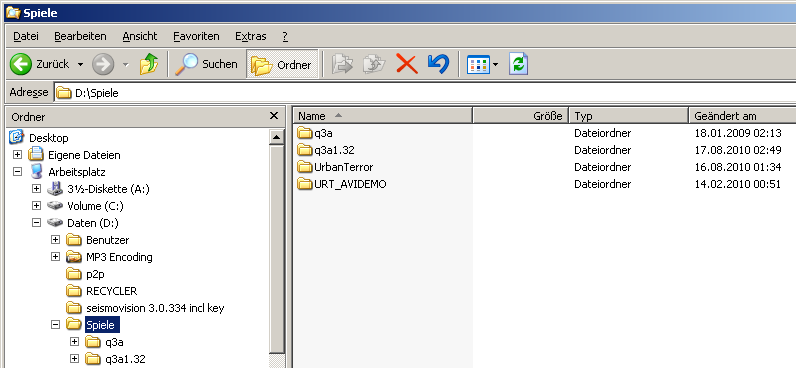Image resolution: width=796 pixels, height=368 pixels.
Task: Close the Ordner pane with X
Action: pyautogui.click(x=274, y=116)
